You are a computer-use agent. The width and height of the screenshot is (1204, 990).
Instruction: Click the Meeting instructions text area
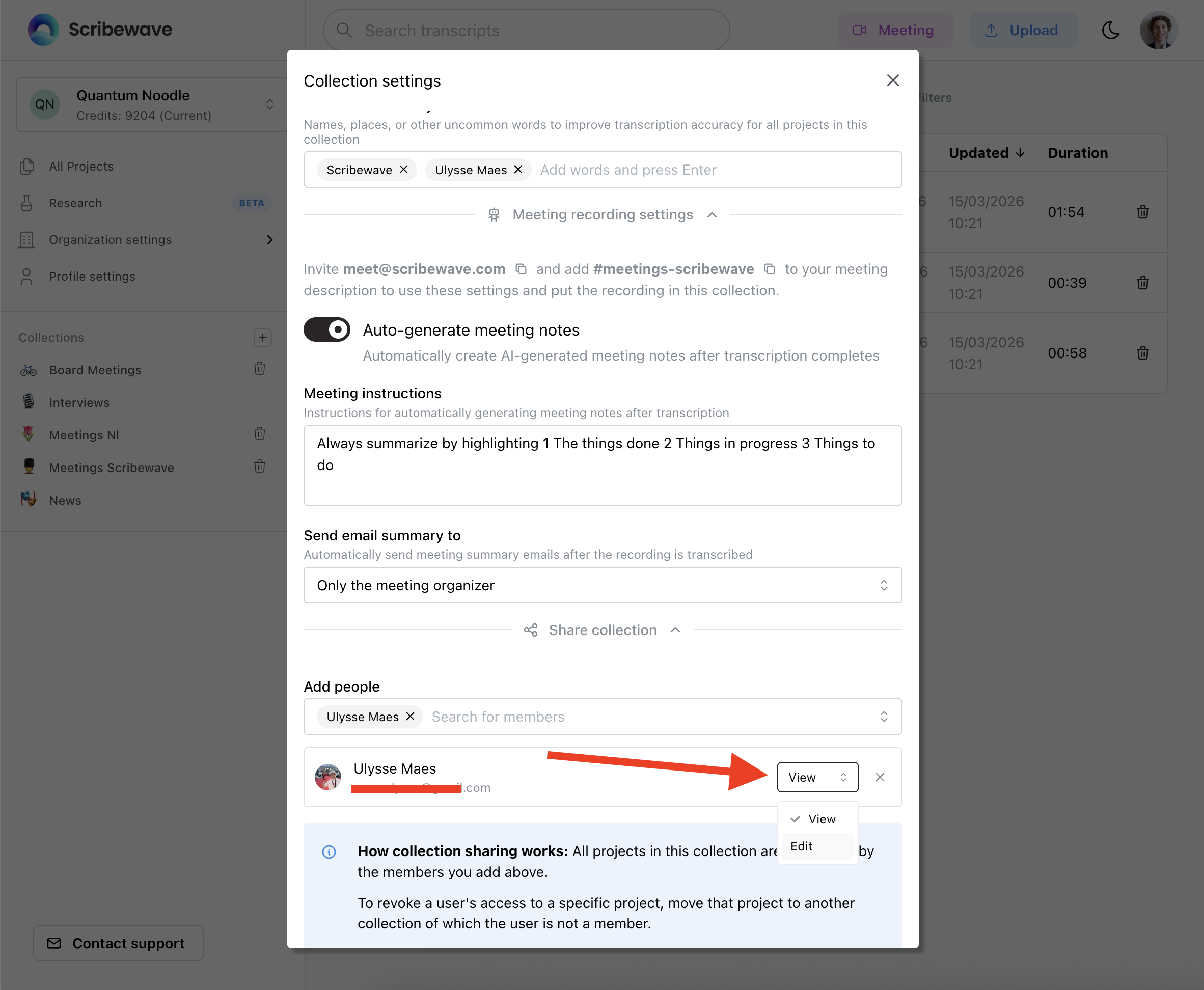(603, 465)
